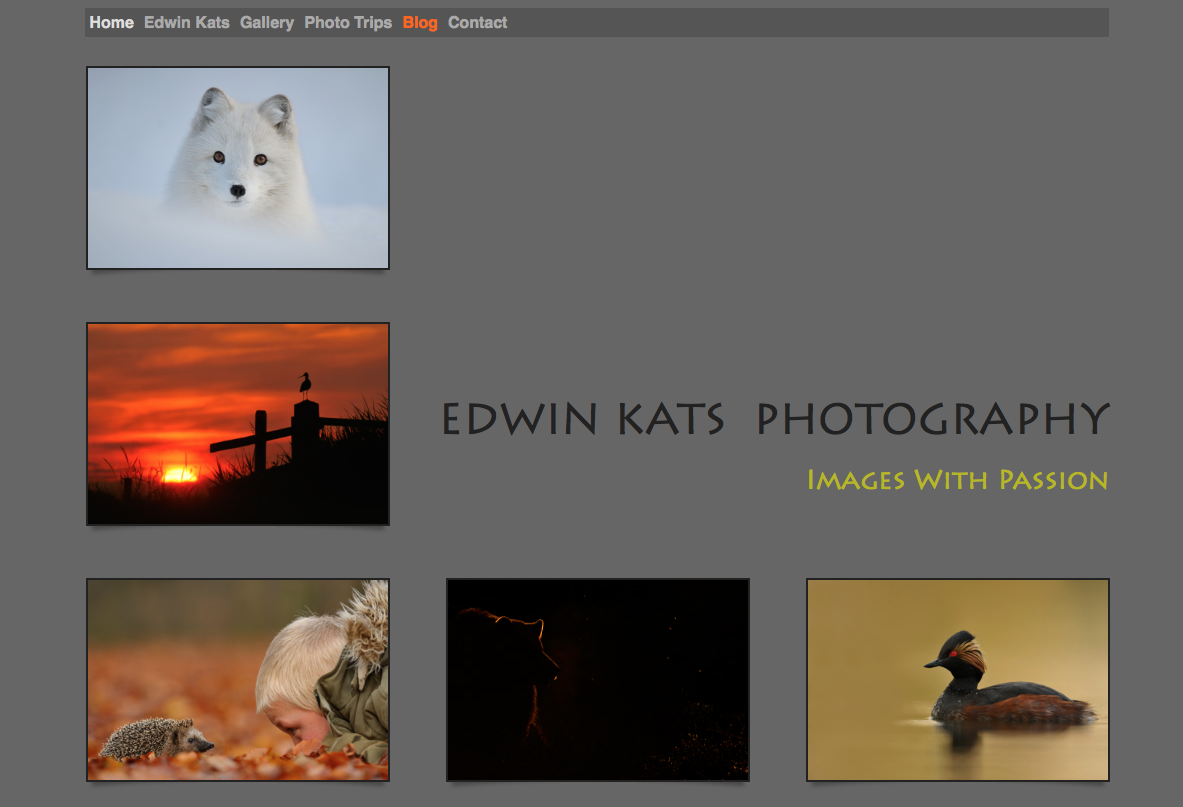Open the orange Blog link
Image resolution: width=1183 pixels, height=807 pixels.
click(x=420, y=22)
